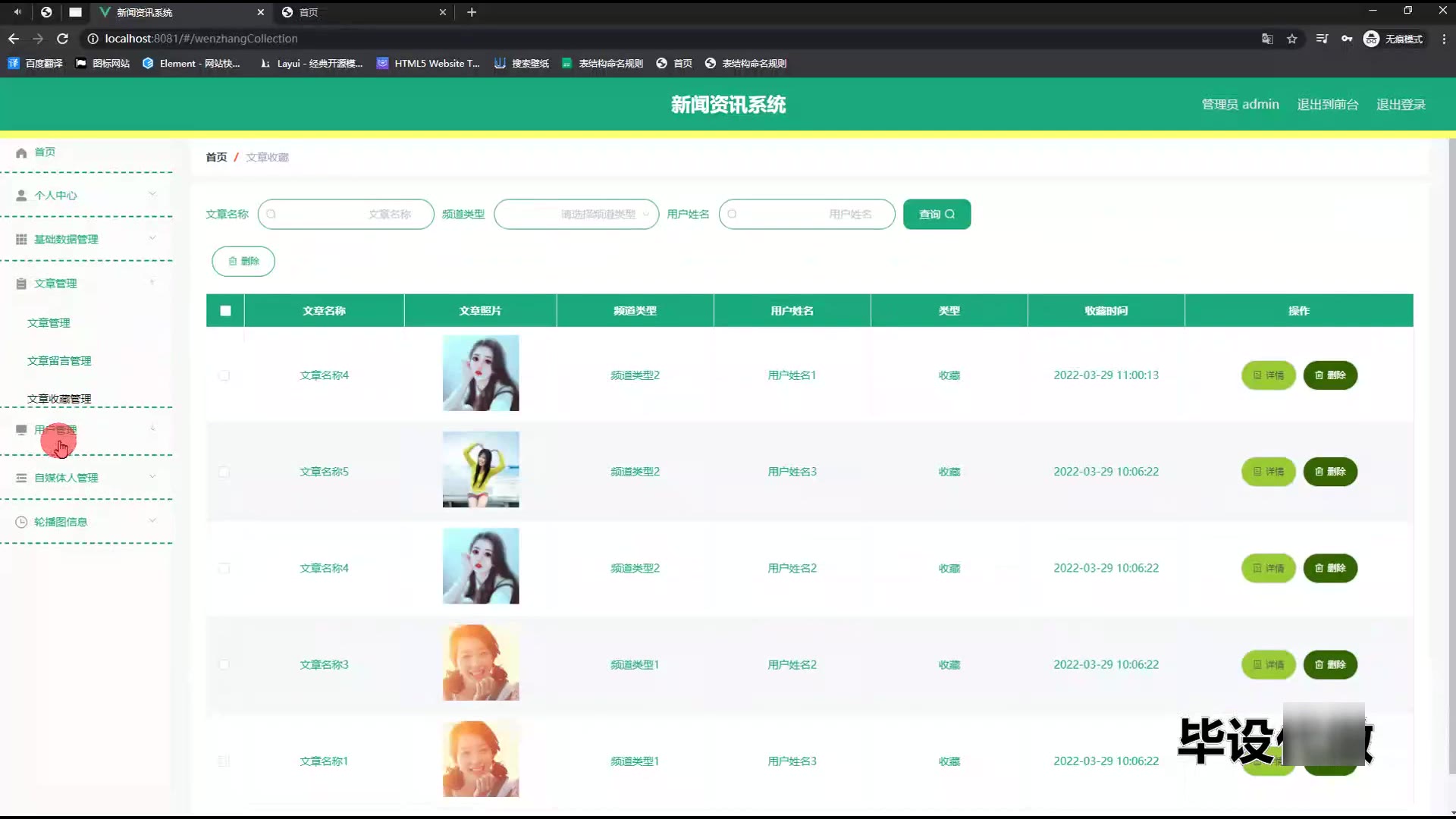
Task: Click the 查询 search button
Action: click(937, 215)
